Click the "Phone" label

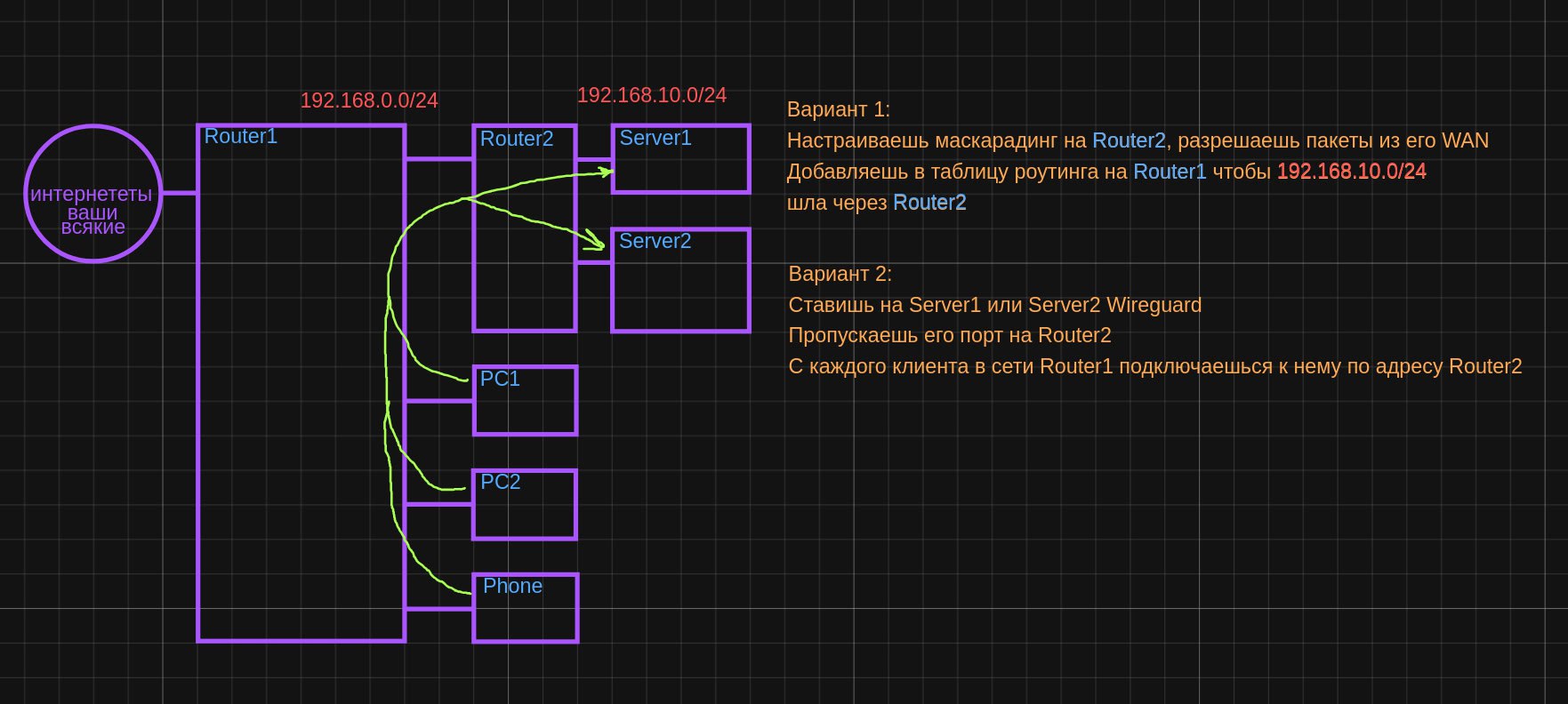click(x=512, y=586)
